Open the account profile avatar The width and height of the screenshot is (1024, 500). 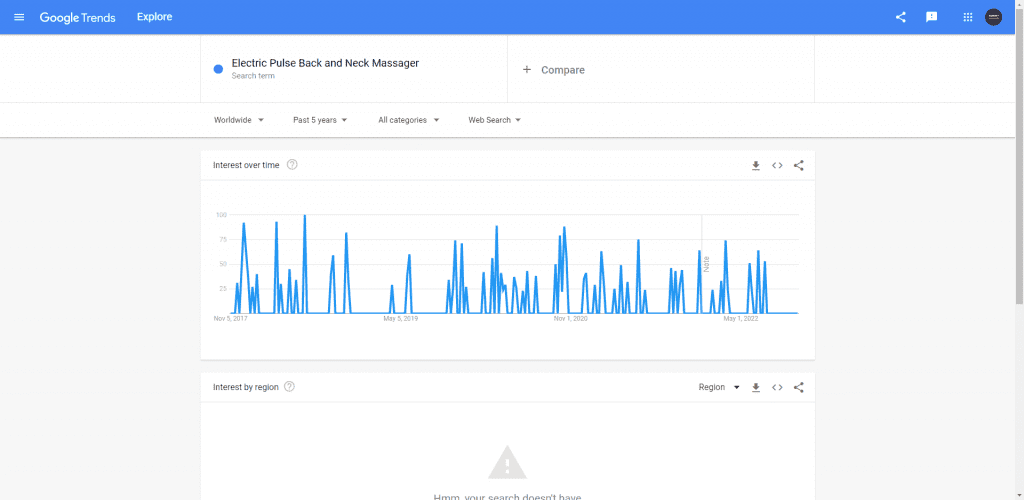point(993,17)
